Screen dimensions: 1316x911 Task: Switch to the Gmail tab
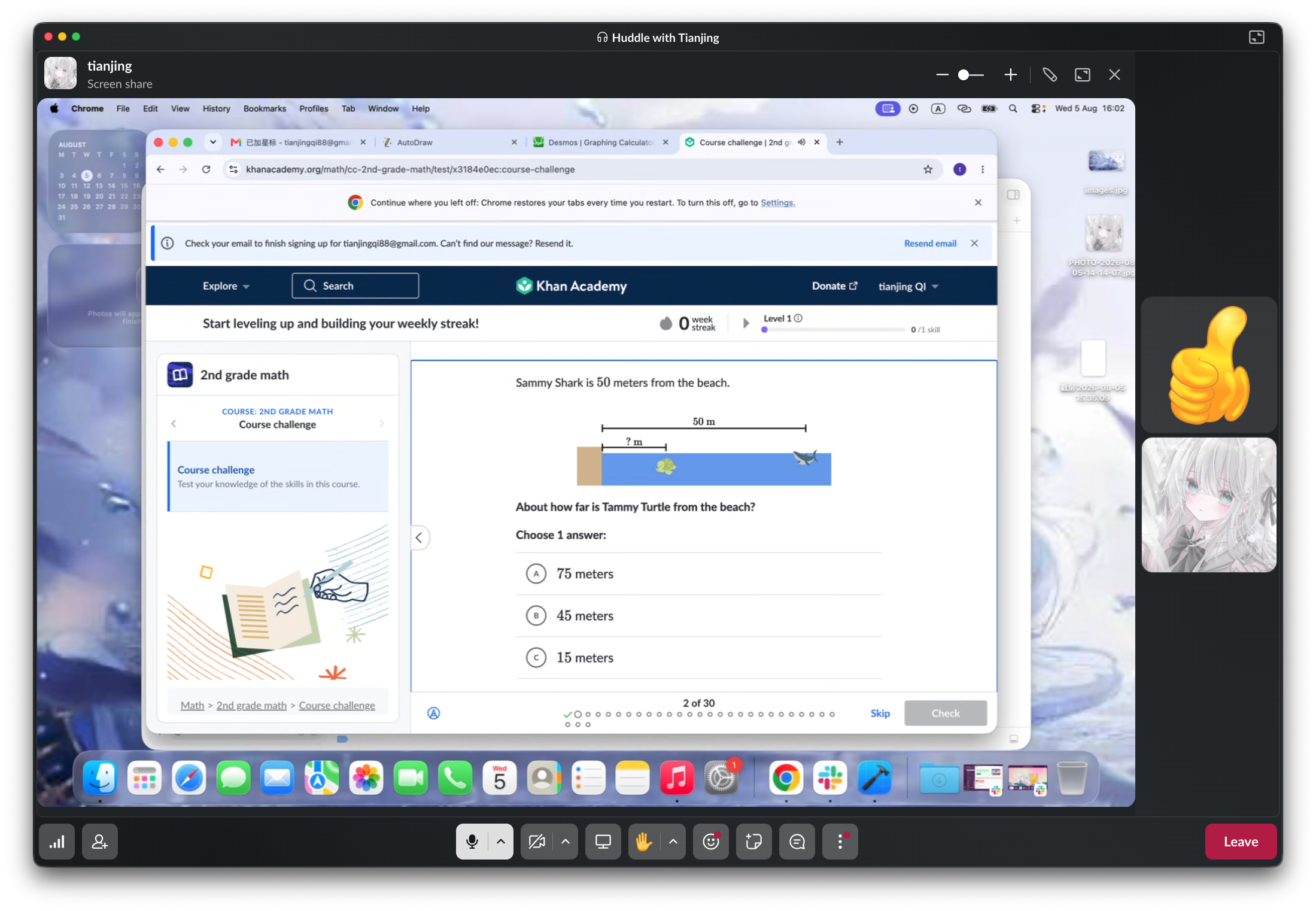[299, 142]
